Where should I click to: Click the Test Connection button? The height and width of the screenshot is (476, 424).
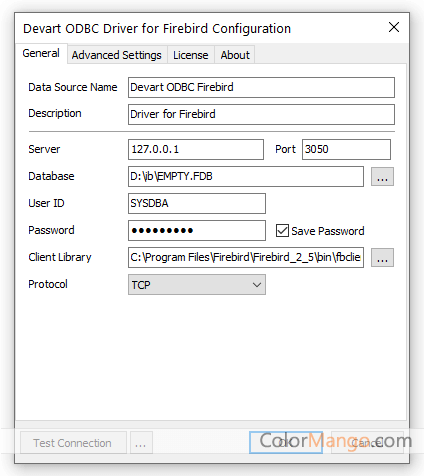pos(73,443)
